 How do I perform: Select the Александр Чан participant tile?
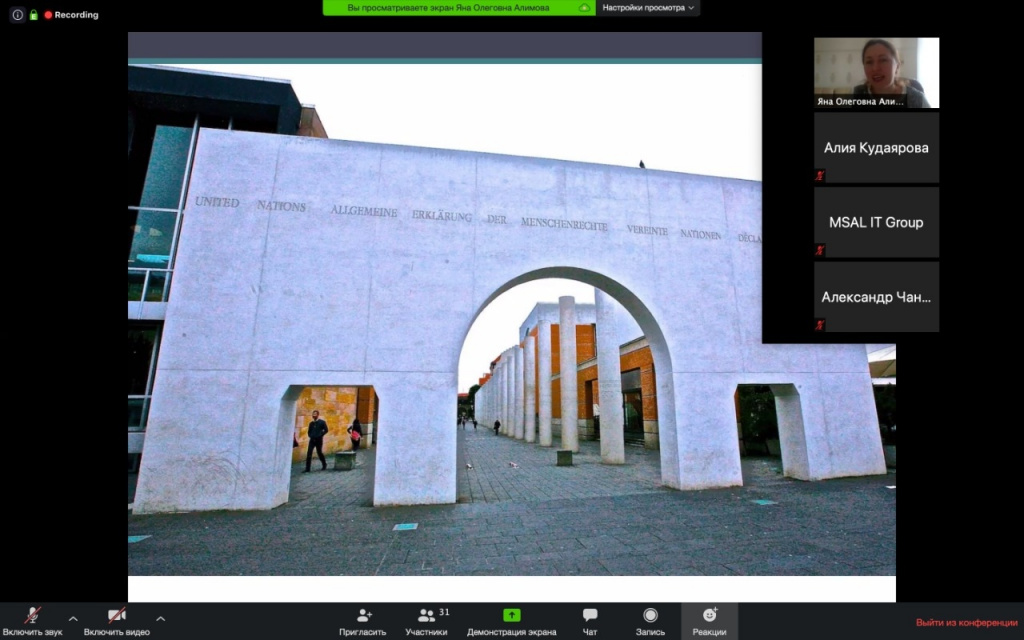click(876, 297)
